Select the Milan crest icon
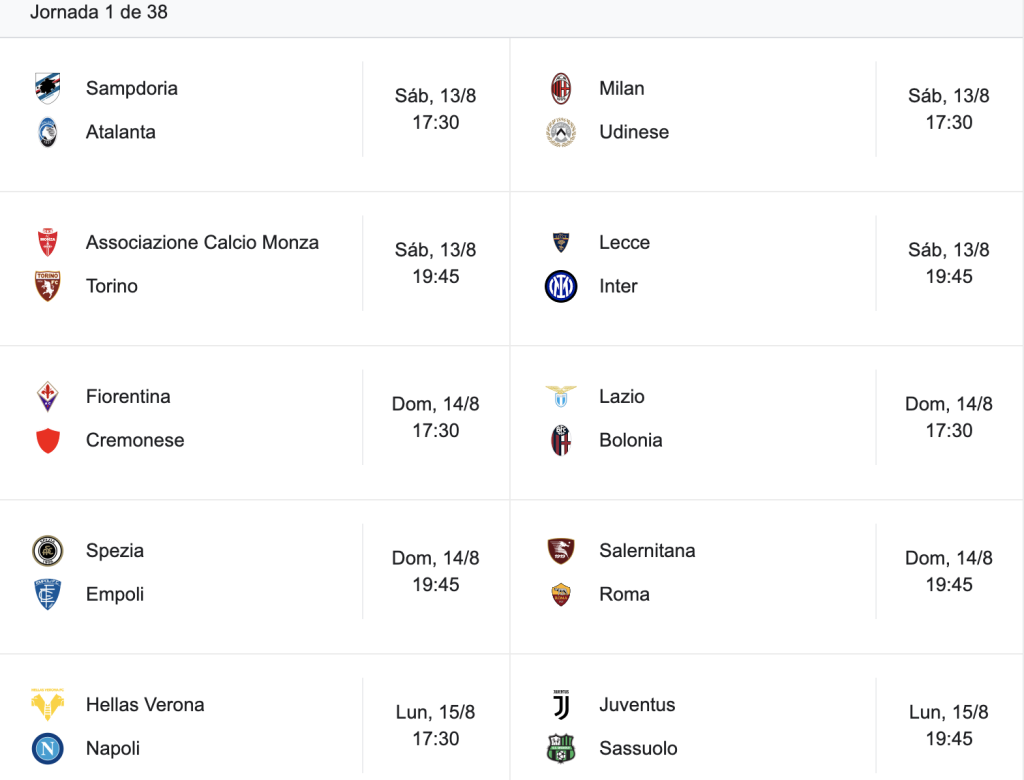1024x780 pixels. [561, 88]
